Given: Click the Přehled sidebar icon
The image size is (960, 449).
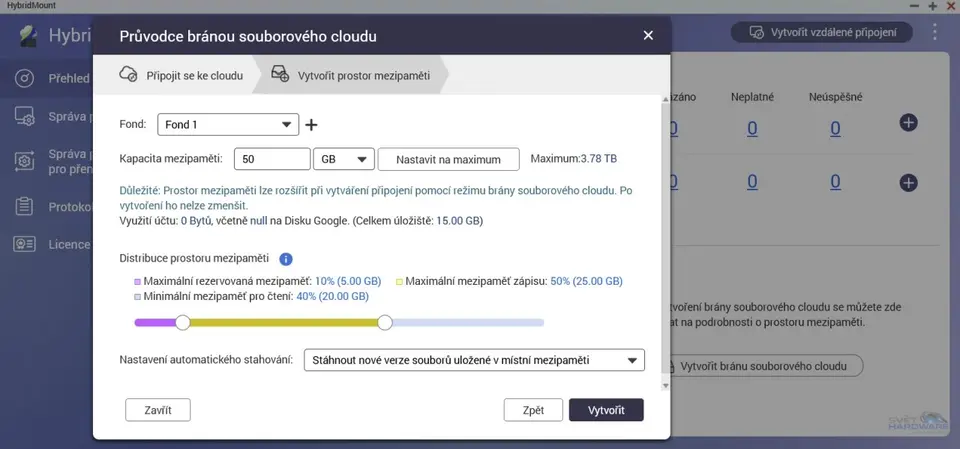Looking at the screenshot, I should coord(25,79).
